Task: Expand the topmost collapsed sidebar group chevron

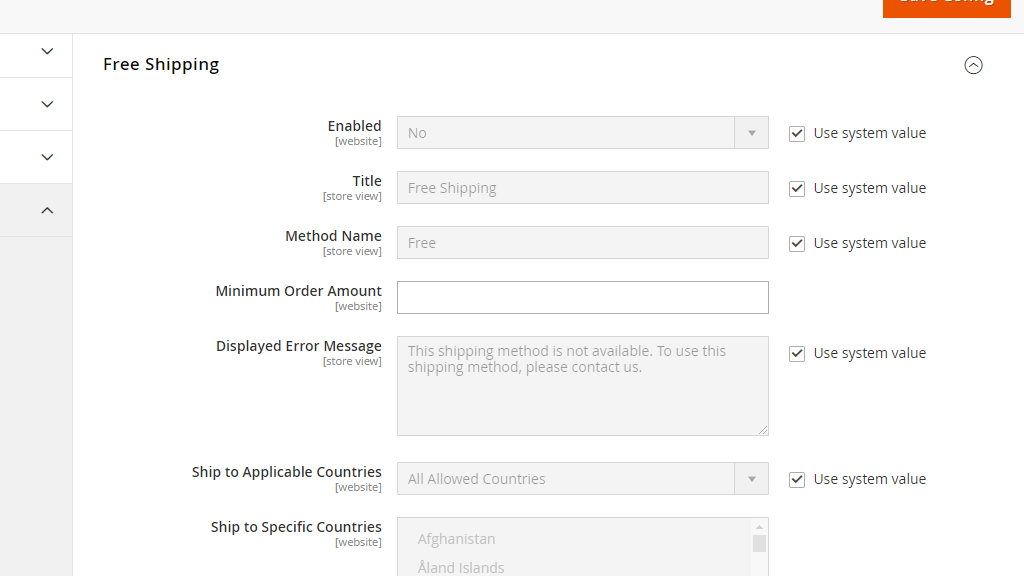Action: coord(47,51)
